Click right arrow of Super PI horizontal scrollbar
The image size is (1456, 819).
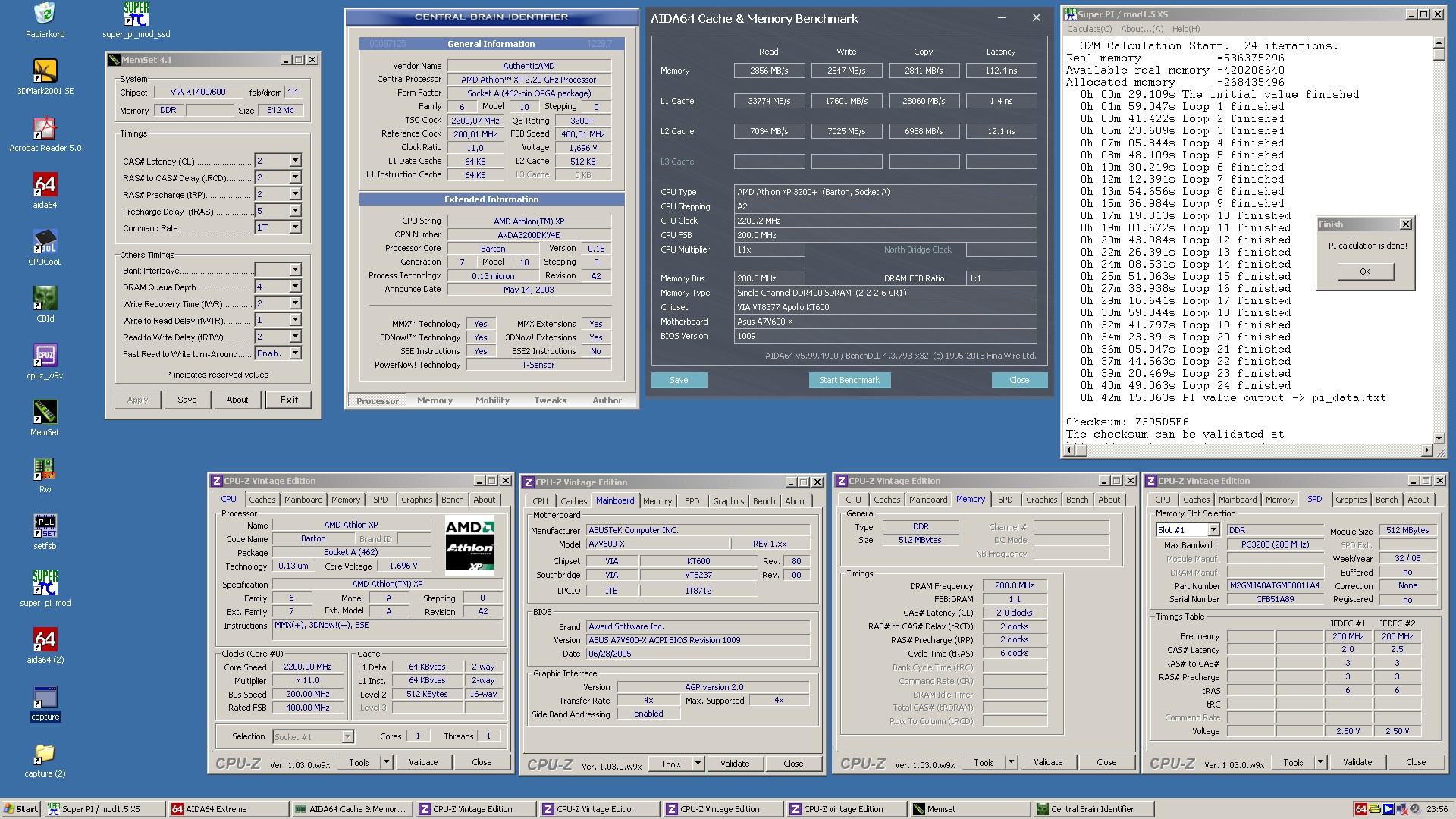pos(1426,450)
